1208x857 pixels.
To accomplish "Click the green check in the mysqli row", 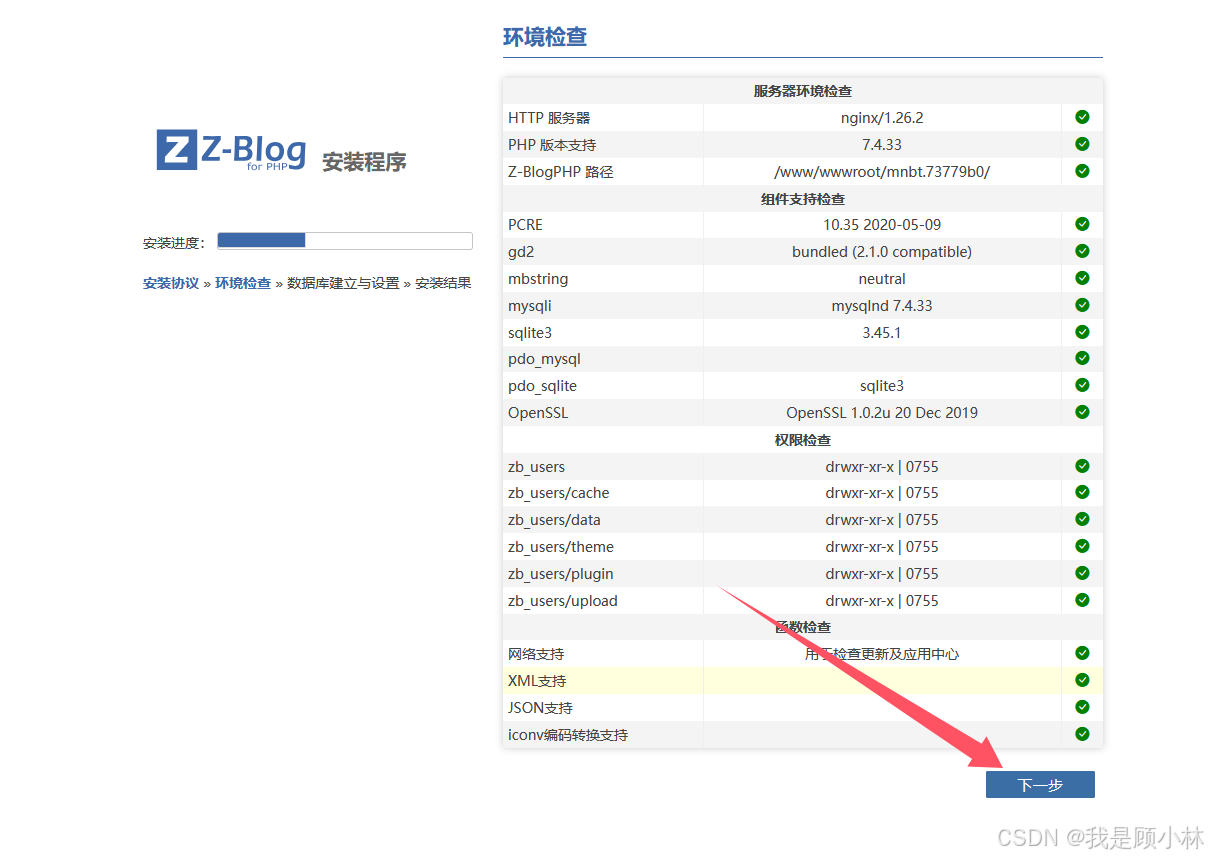I will coord(1082,305).
